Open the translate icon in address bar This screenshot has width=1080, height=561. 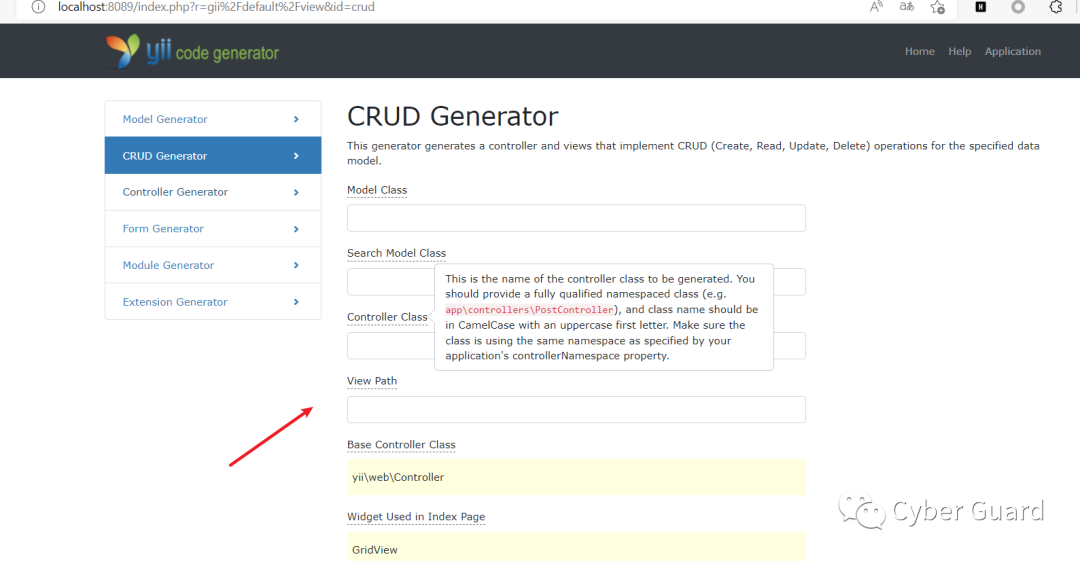click(906, 7)
